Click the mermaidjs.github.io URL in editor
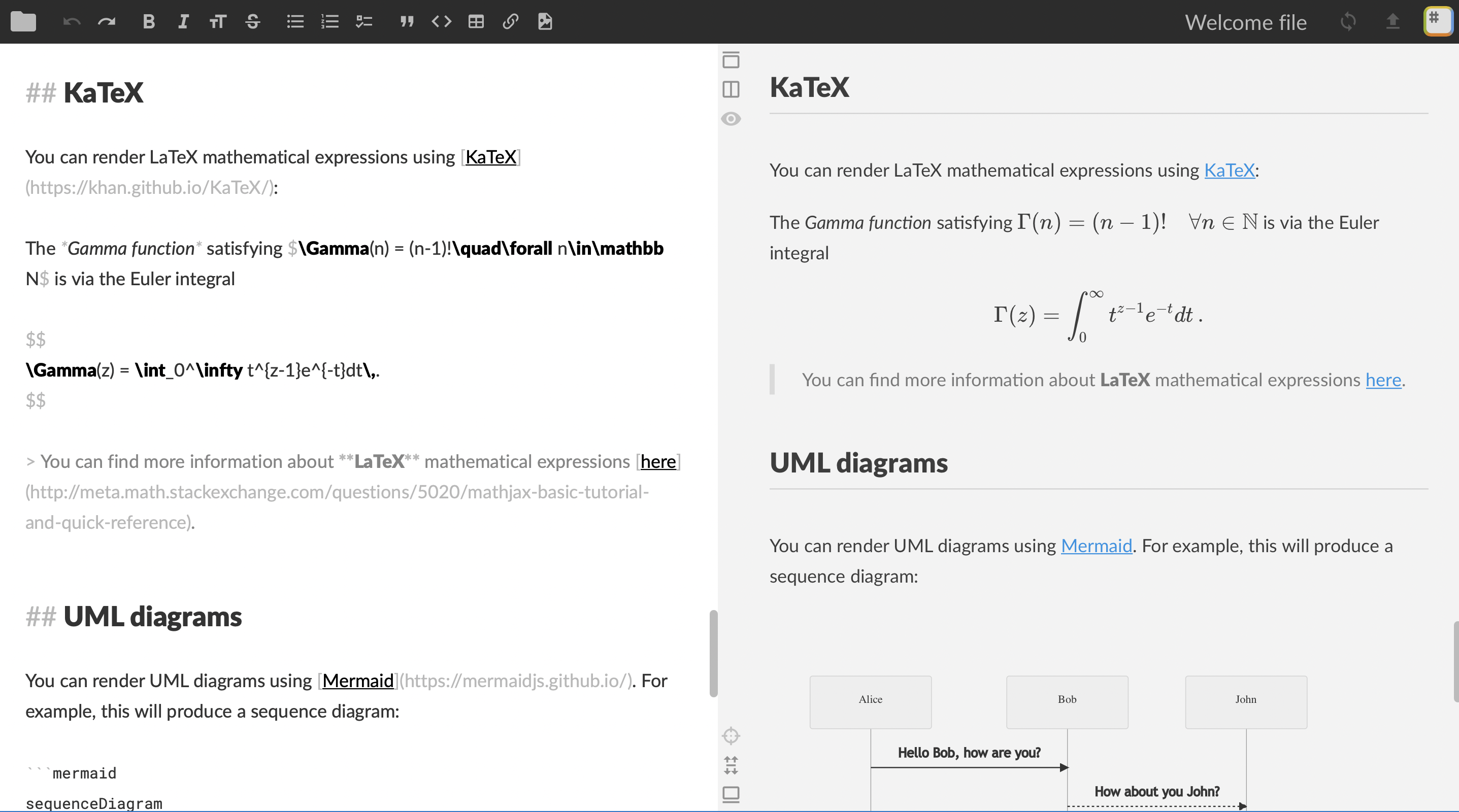 pos(515,681)
